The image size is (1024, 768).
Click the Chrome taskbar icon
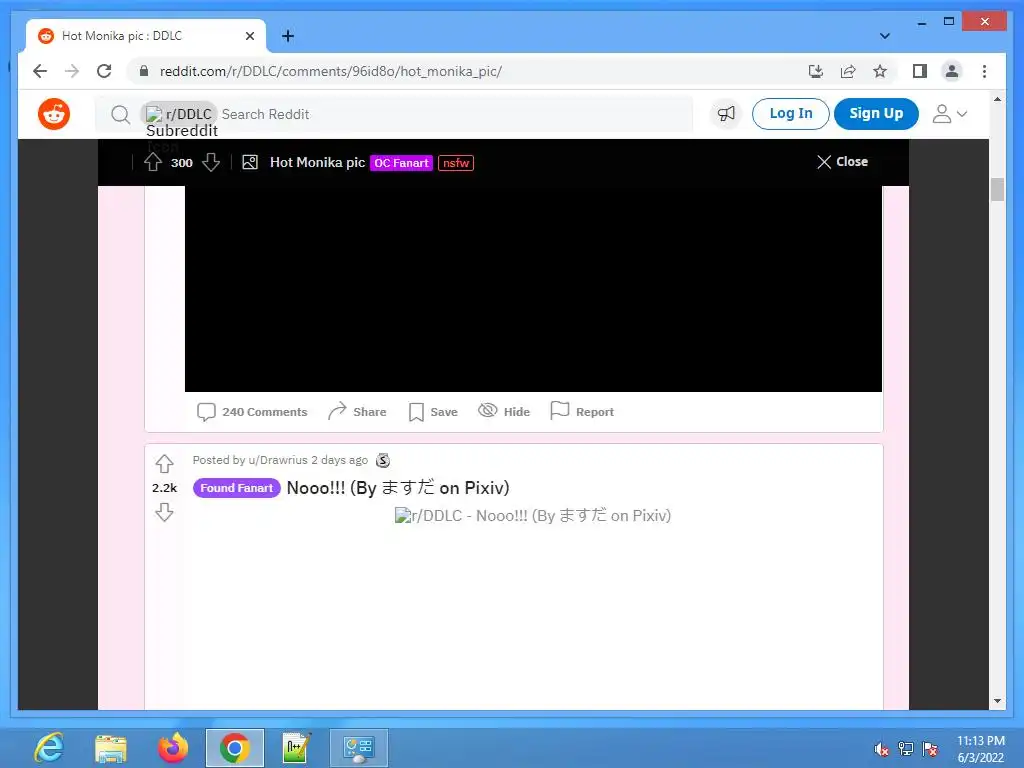click(x=234, y=748)
